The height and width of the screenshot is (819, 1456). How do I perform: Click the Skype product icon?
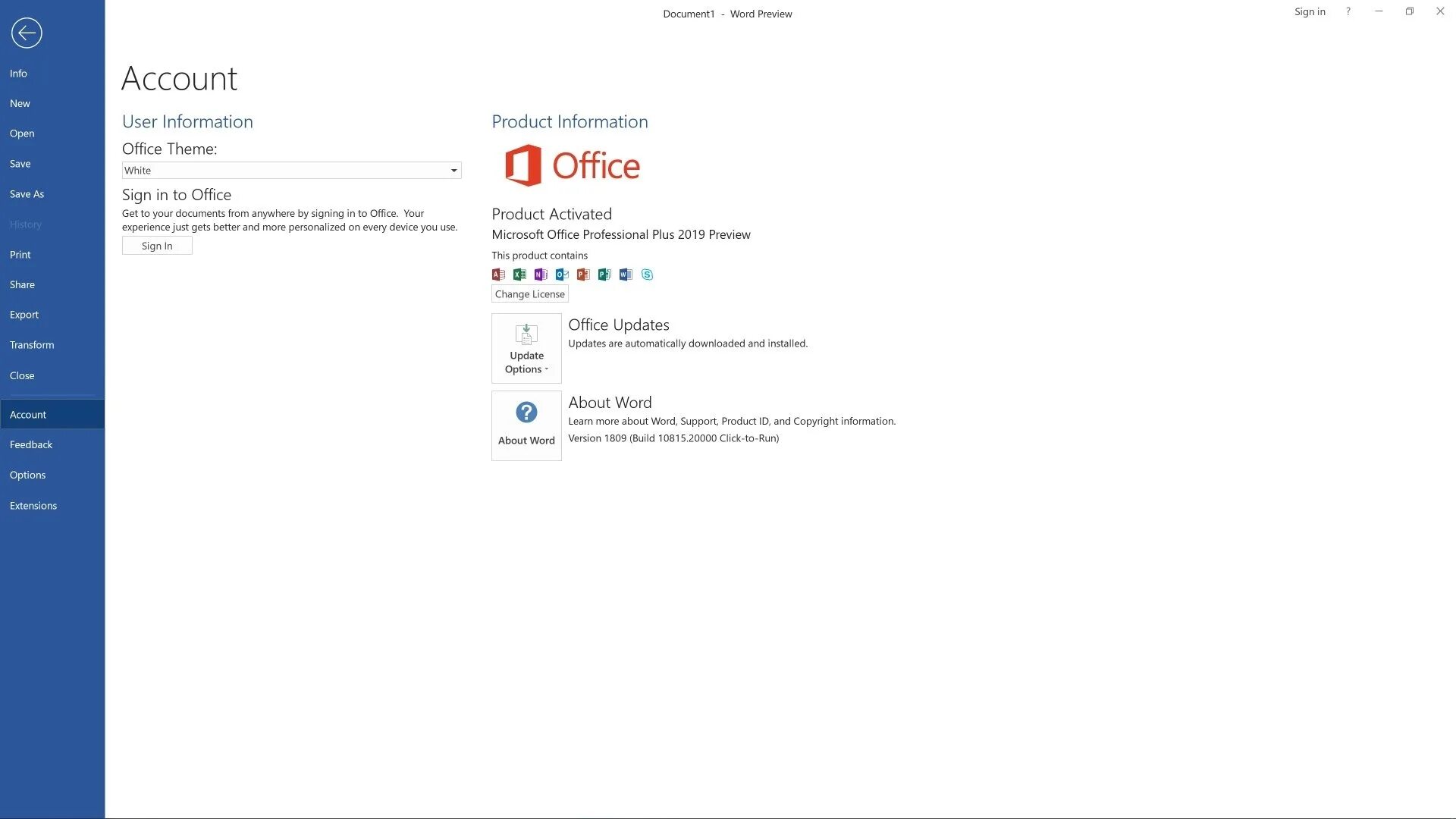647,275
